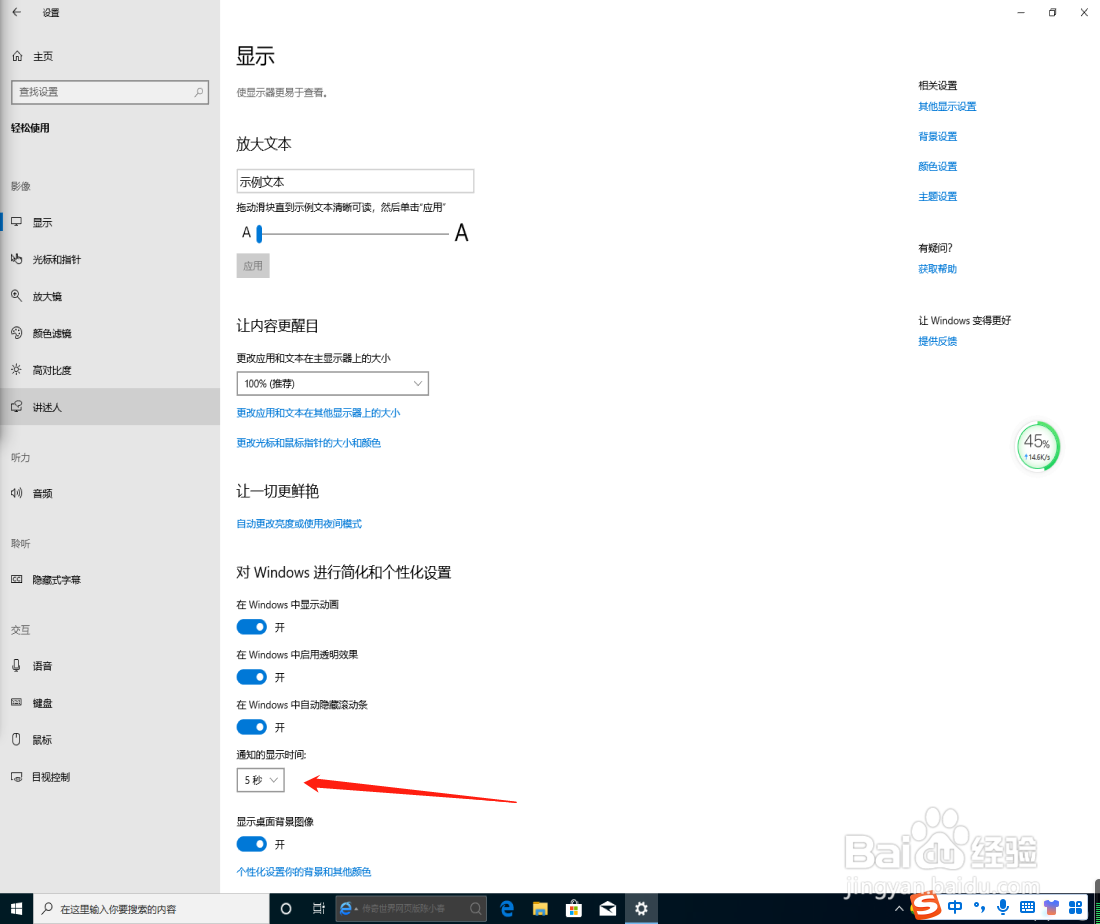Open 获取帮助 link

click(x=937, y=269)
